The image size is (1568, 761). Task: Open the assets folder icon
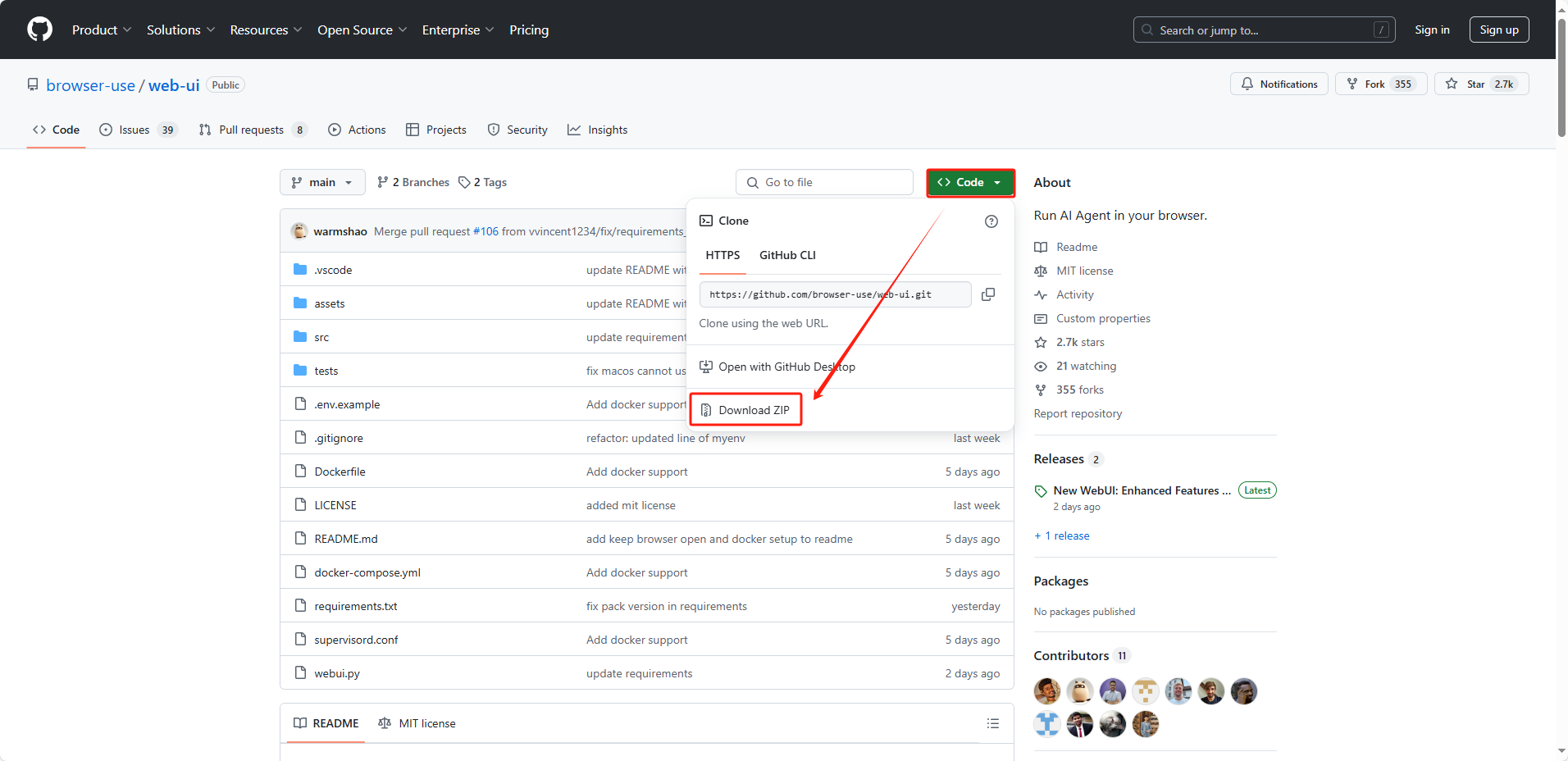tap(300, 303)
